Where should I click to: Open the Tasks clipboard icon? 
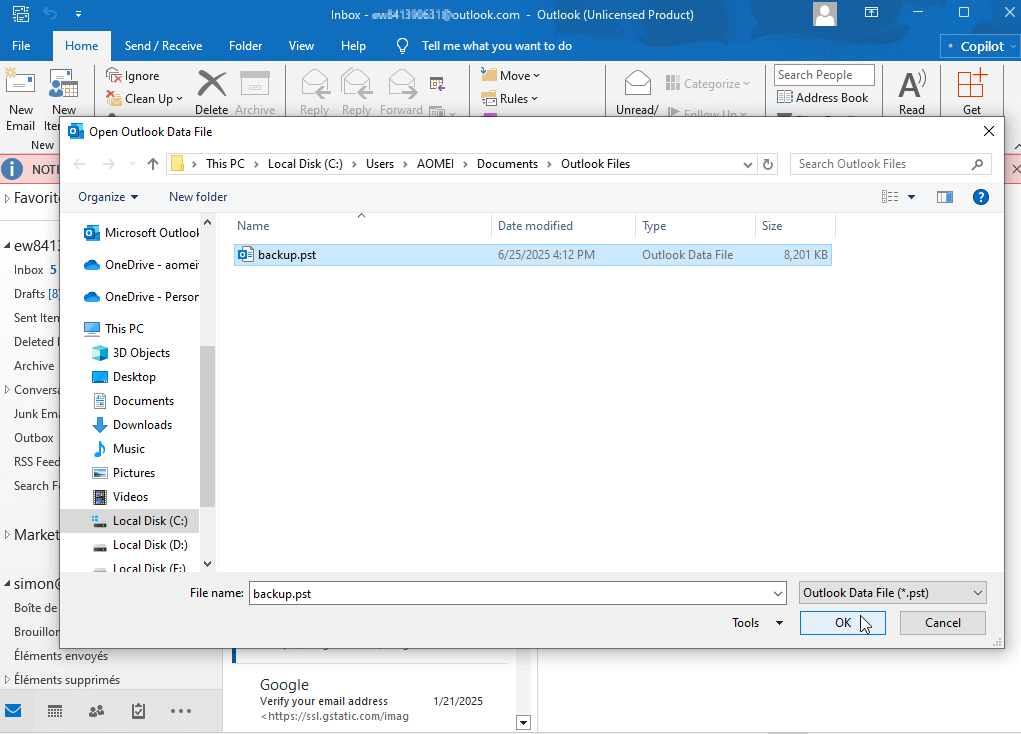pos(138,711)
